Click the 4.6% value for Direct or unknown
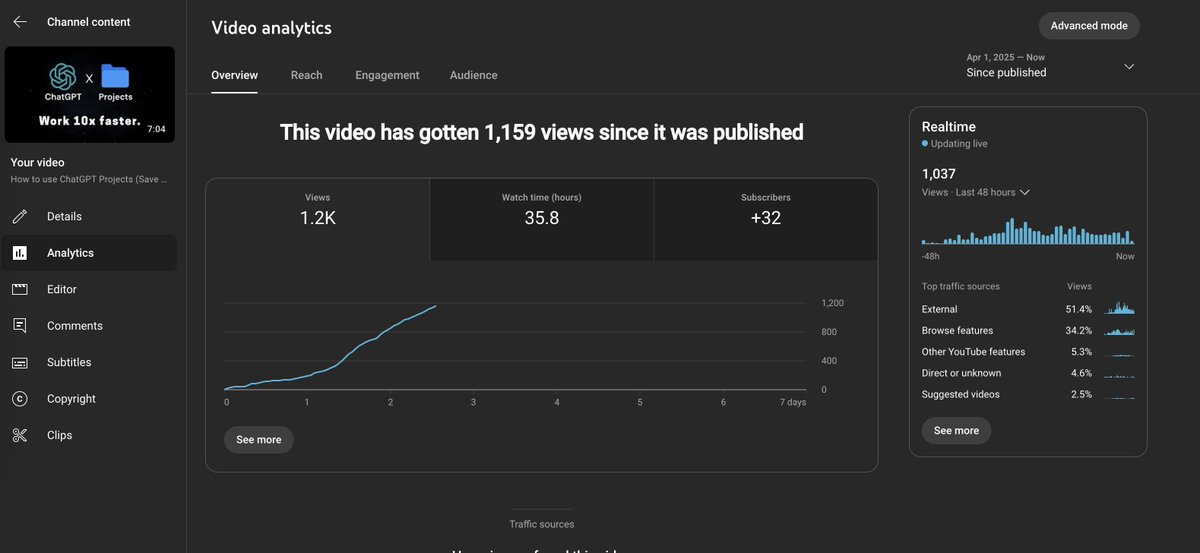The image size is (1200, 553). point(1082,373)
